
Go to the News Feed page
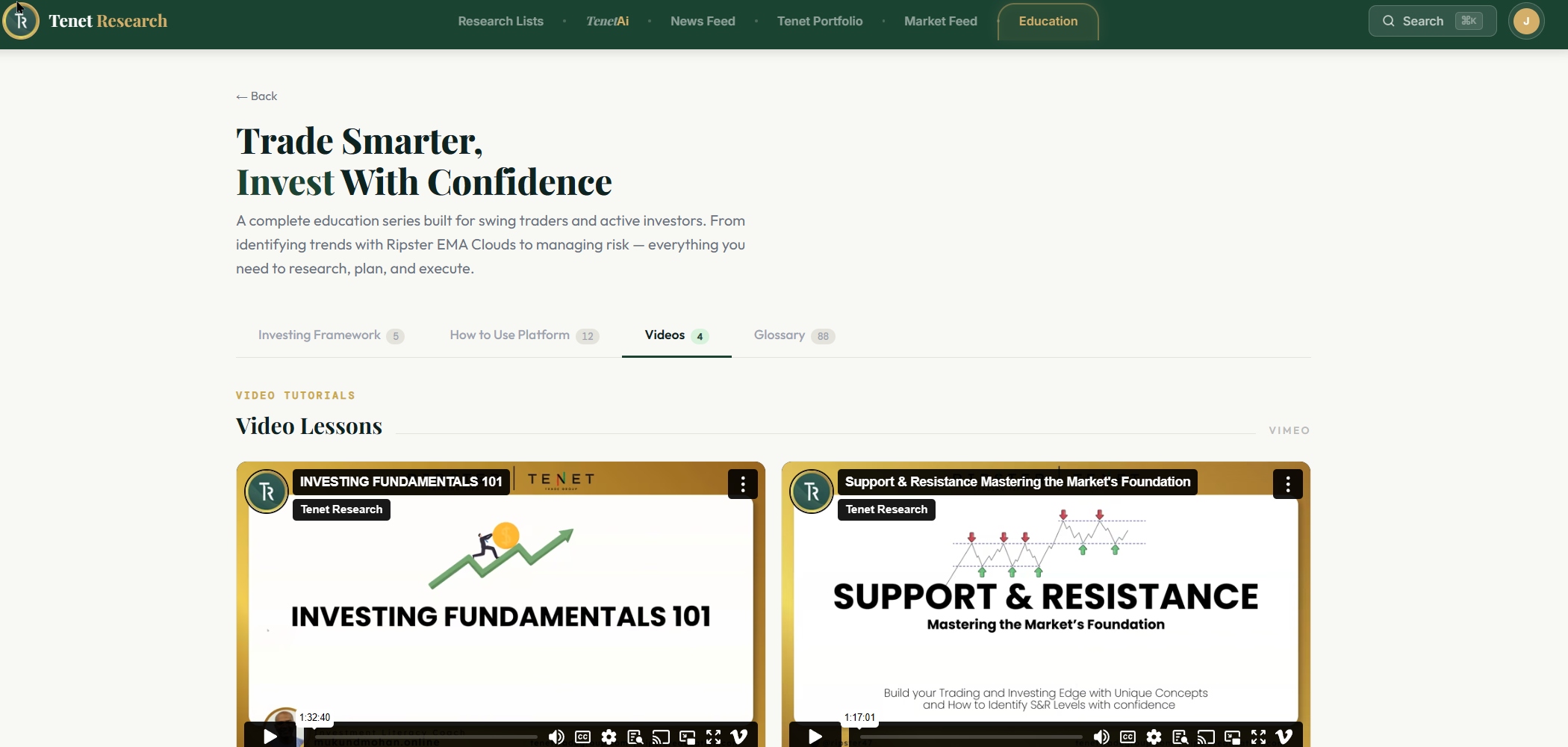coord(703,21)
